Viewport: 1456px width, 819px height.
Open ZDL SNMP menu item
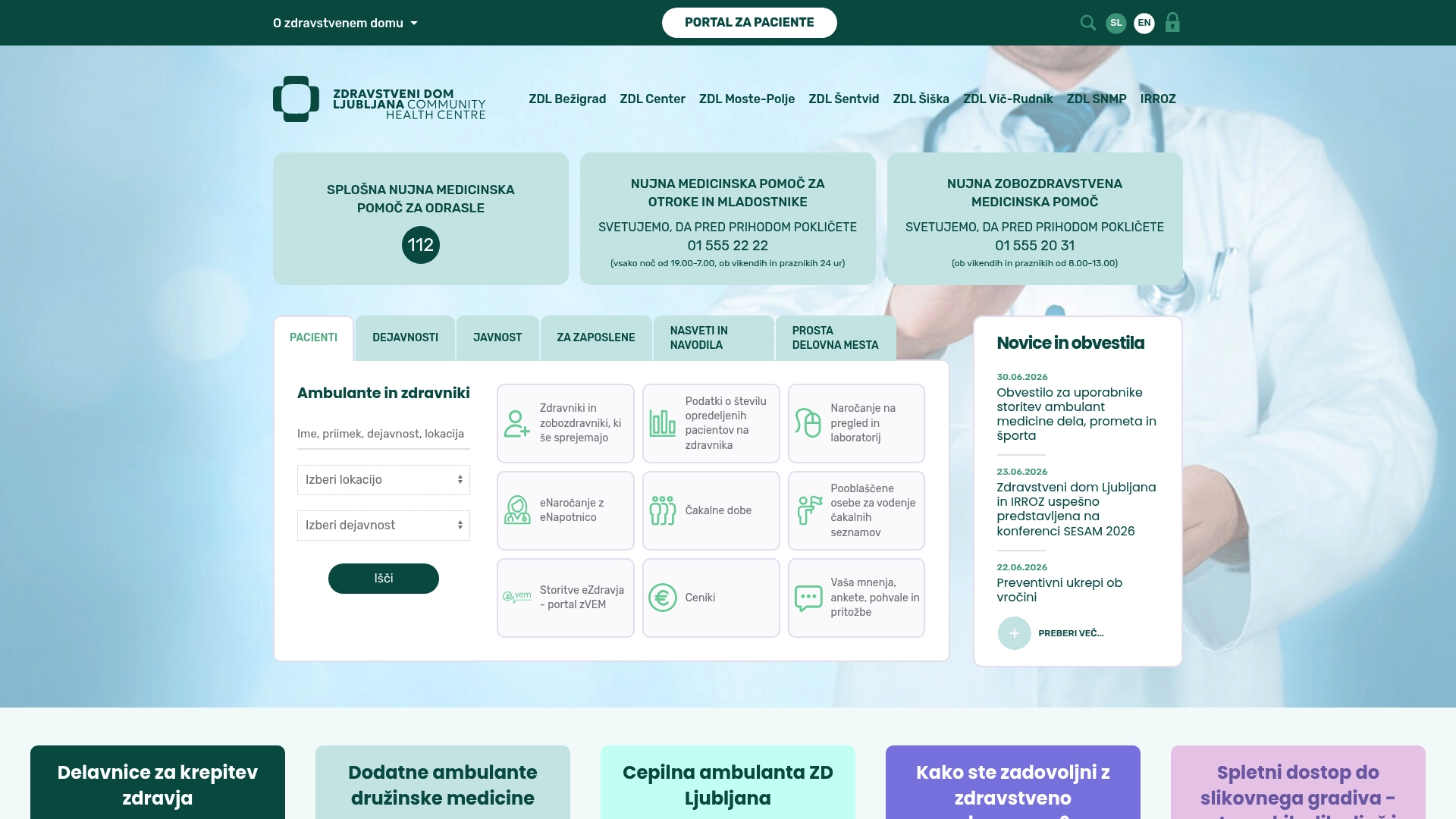1097,99
